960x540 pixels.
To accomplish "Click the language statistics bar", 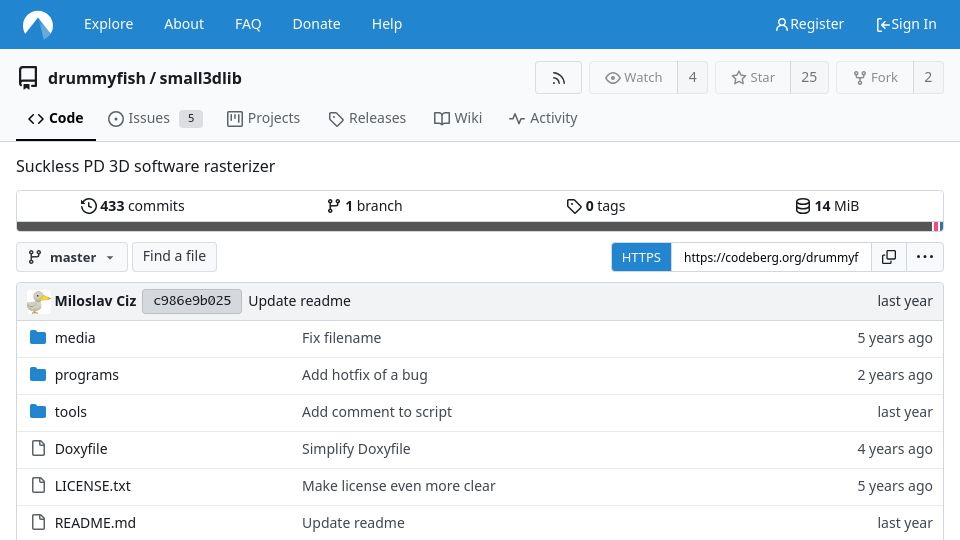I will [x=480, y=227].
